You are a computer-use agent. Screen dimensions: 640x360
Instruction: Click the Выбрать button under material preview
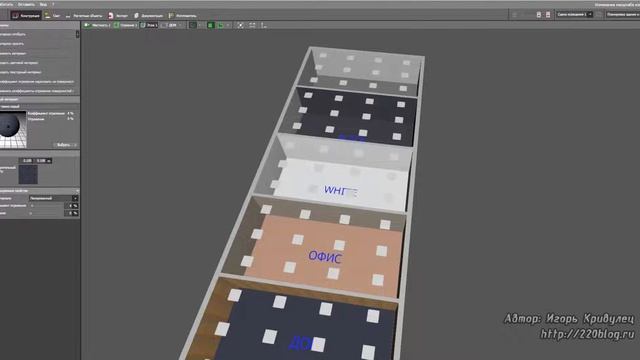65,145
